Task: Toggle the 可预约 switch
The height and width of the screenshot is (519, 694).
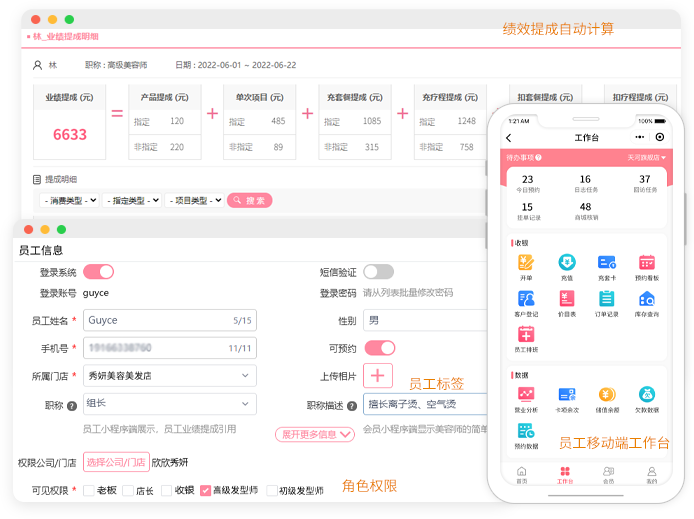Action: (x=380, y=348)
